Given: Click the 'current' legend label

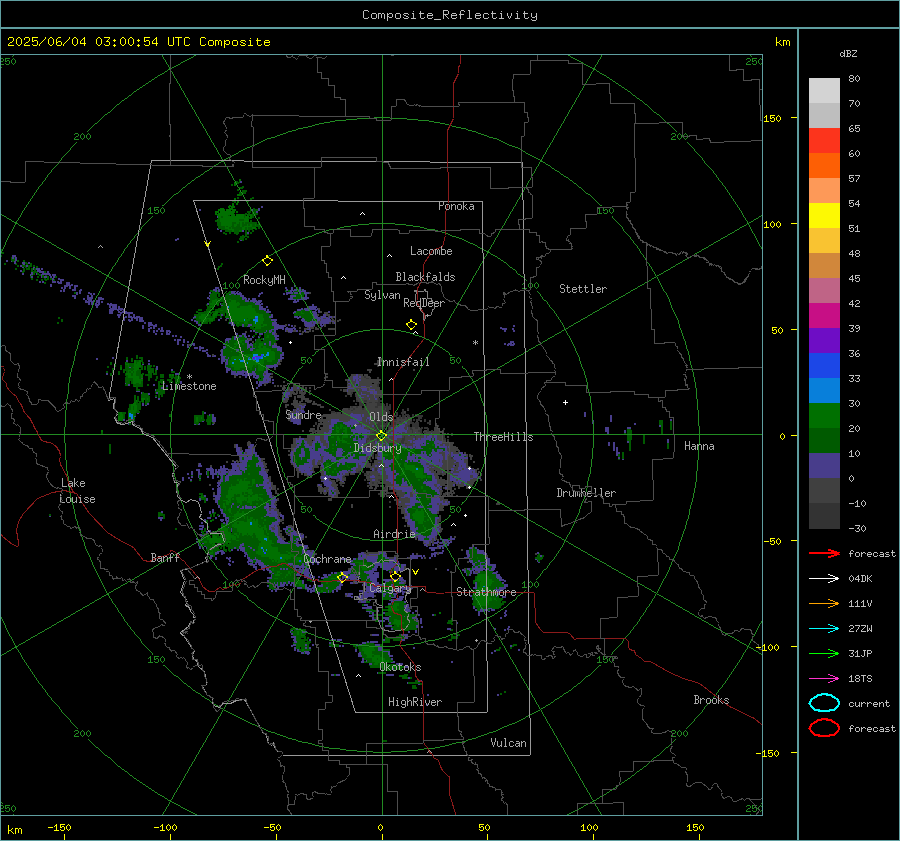Looking at the screenshot, I should click(869, 703).
